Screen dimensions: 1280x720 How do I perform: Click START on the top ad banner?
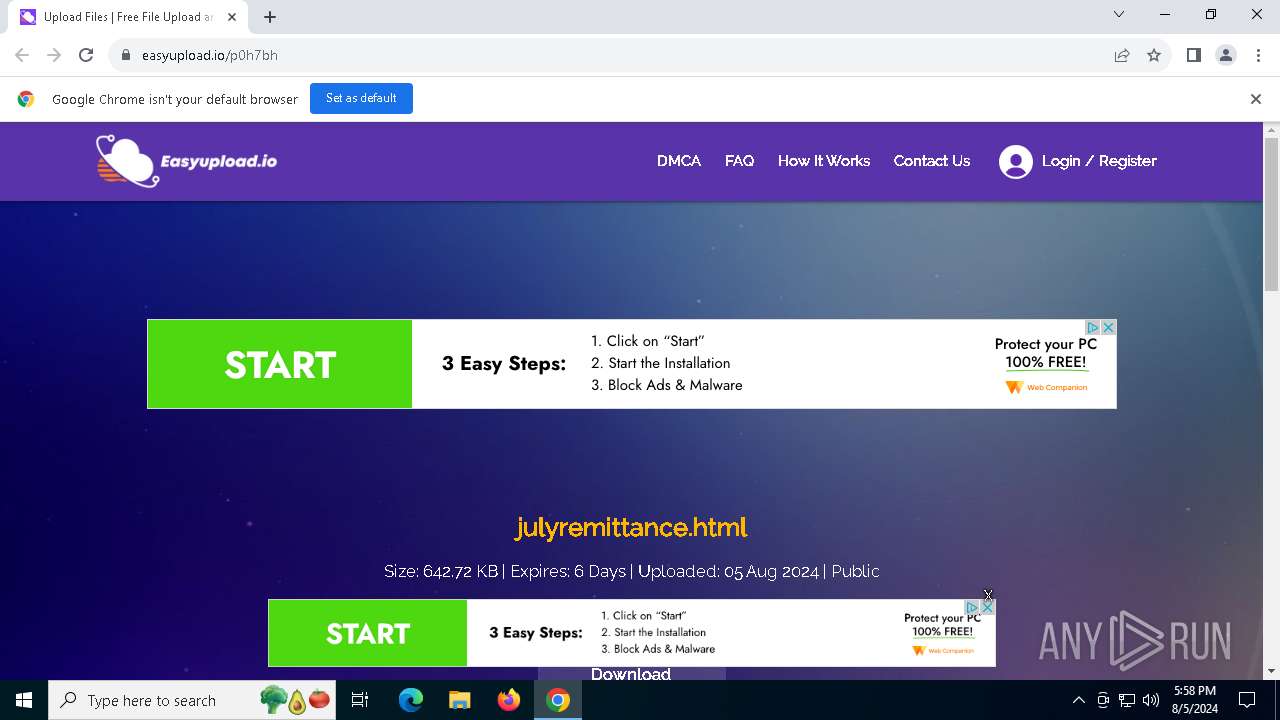pos(280,364)
